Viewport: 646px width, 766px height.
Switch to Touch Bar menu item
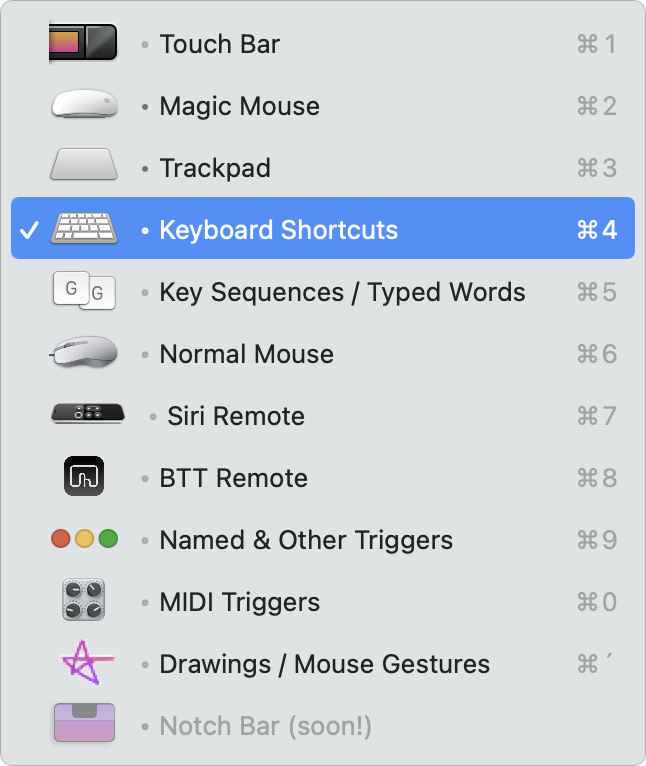(x=323, y=44)
